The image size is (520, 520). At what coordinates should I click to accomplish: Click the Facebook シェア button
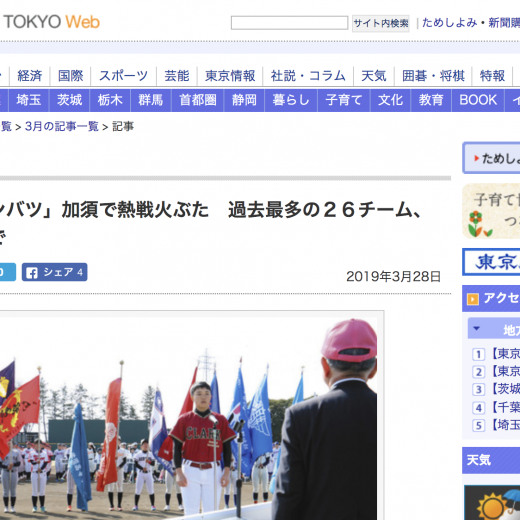click(55, 272)
